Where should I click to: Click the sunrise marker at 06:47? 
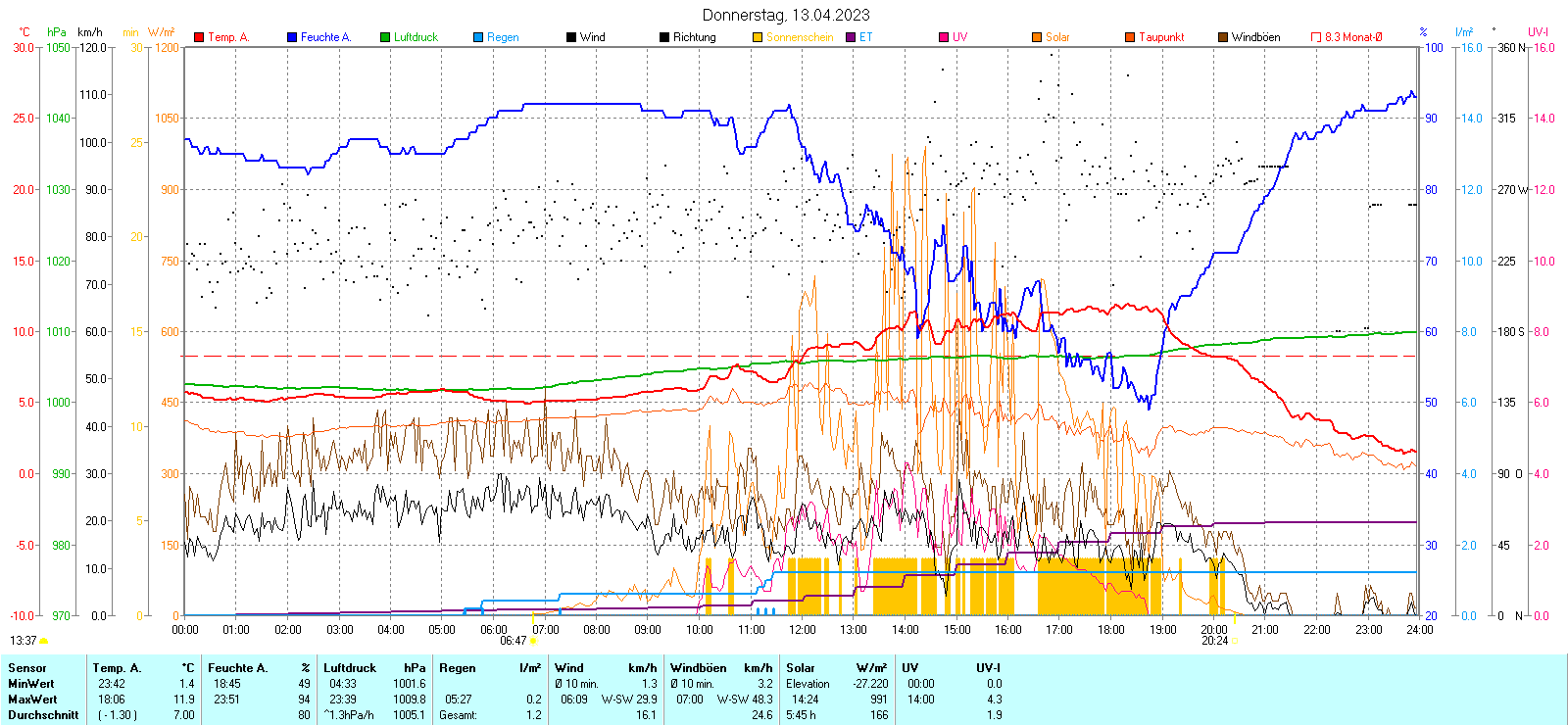tap(534, 641)
